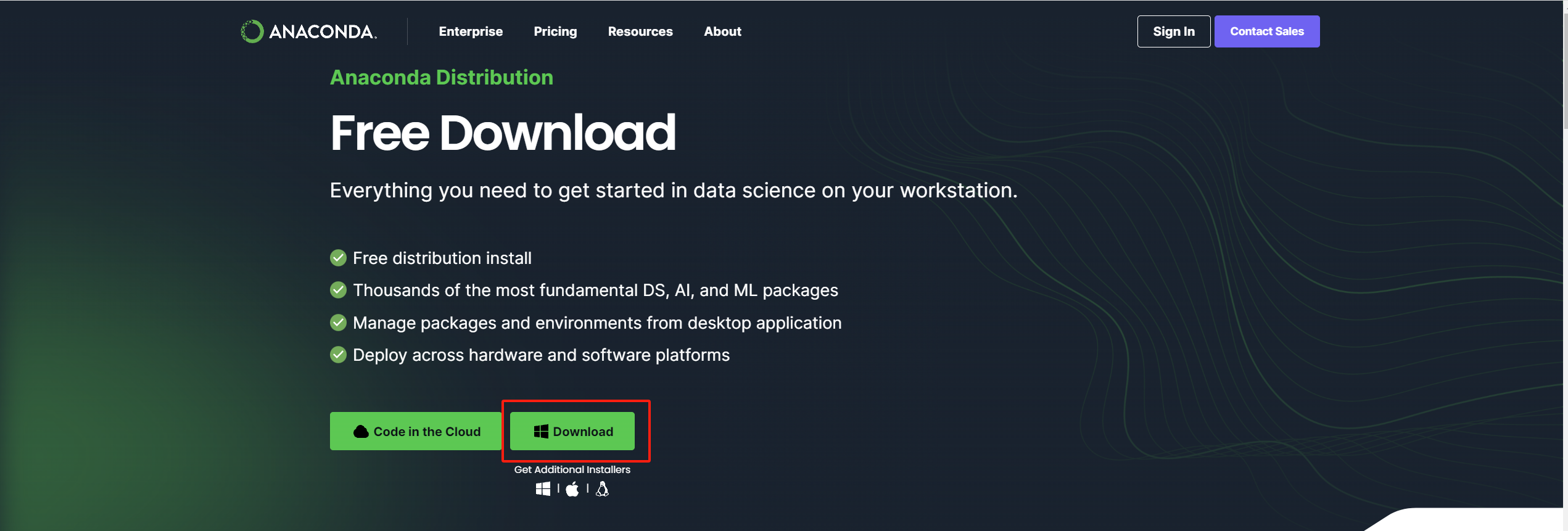The image size is (1568, 531).
Task: Click the Free Download headline
Action: tap(503, 133)
